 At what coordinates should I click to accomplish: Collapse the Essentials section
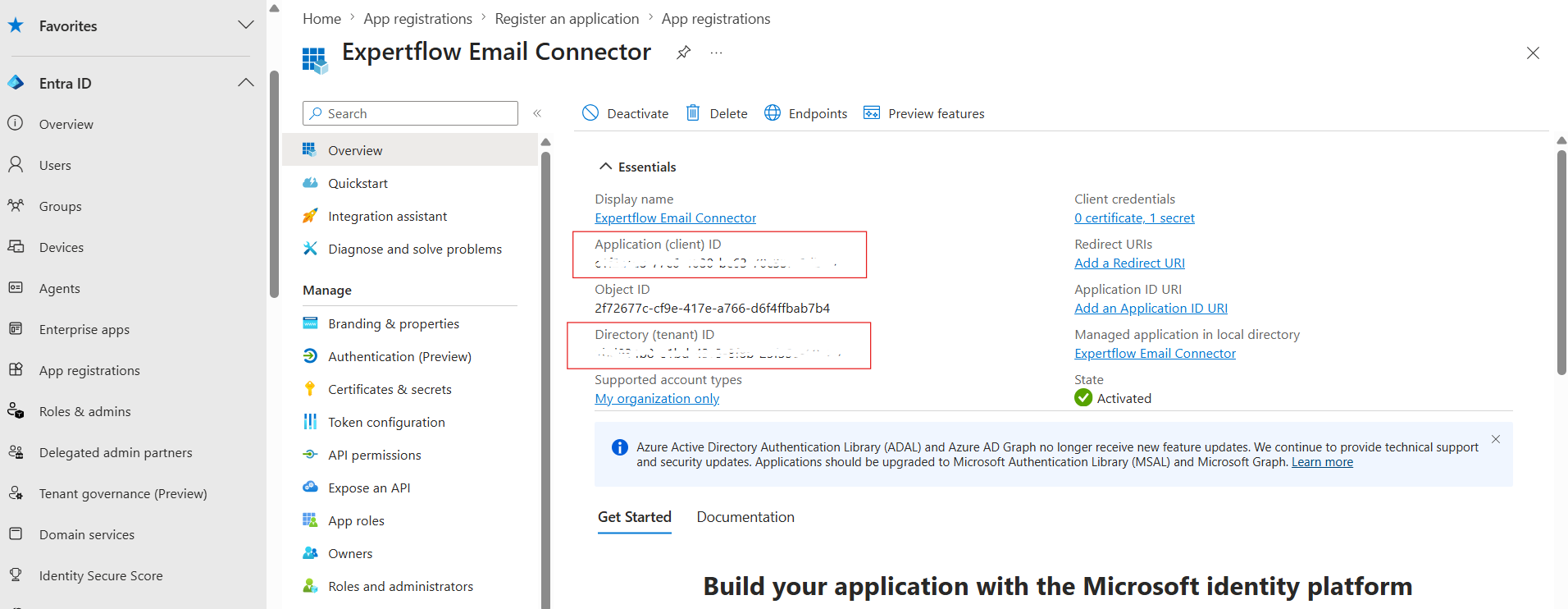[x=606, y=167]
